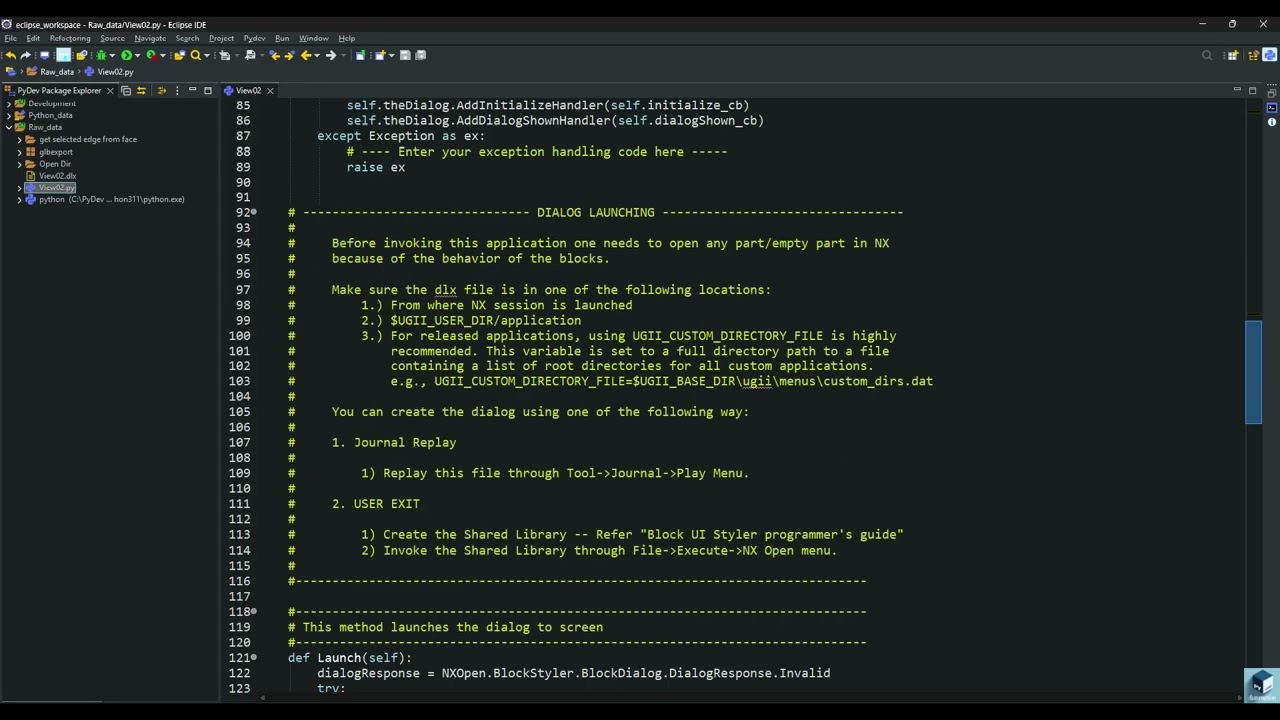Click View02.py in the breadcrumb
Screen dimensions: 1280x720
pyautogui.click(x=115, y=71)
